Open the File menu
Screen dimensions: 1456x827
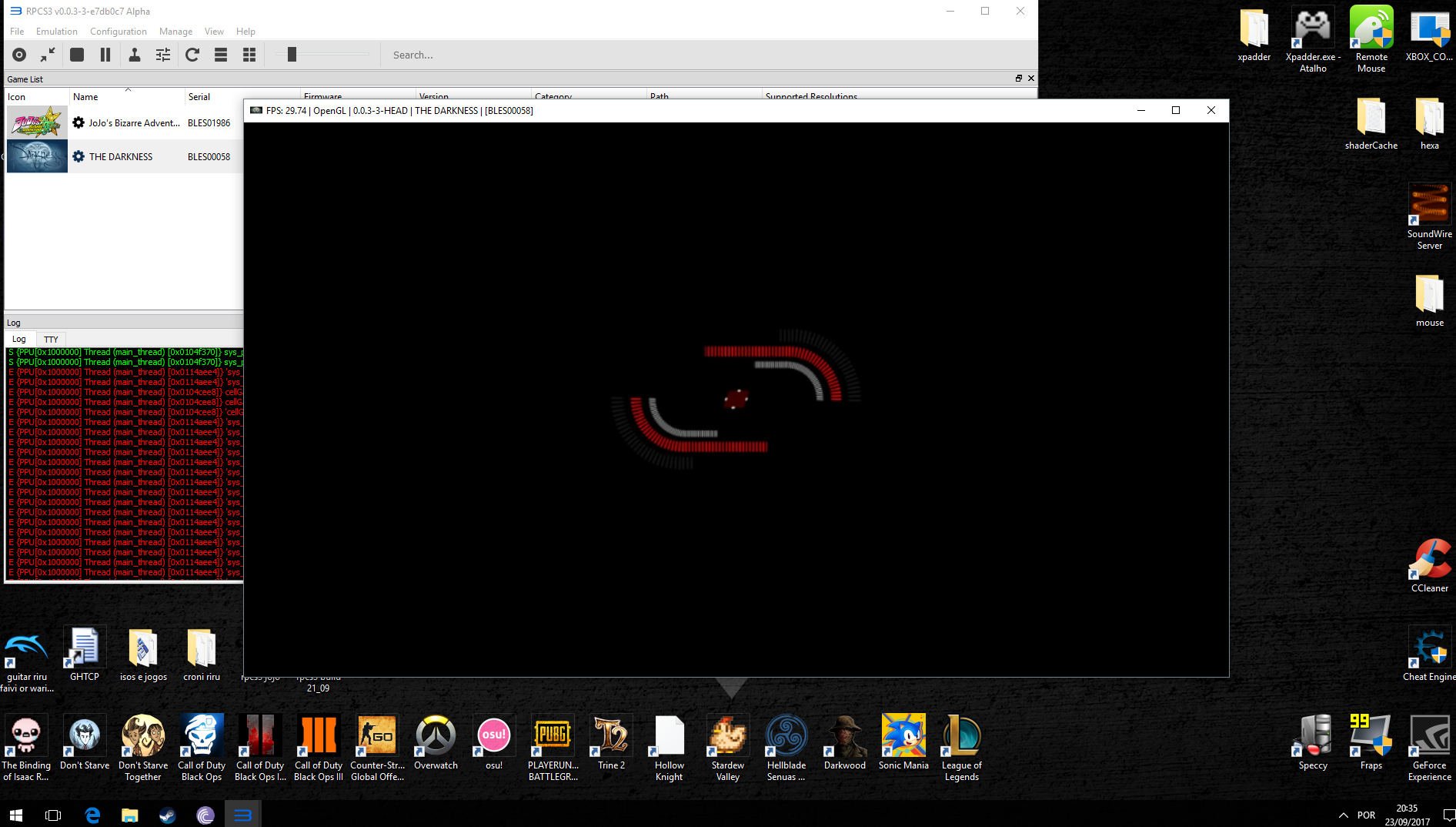(x=17, y=32)
